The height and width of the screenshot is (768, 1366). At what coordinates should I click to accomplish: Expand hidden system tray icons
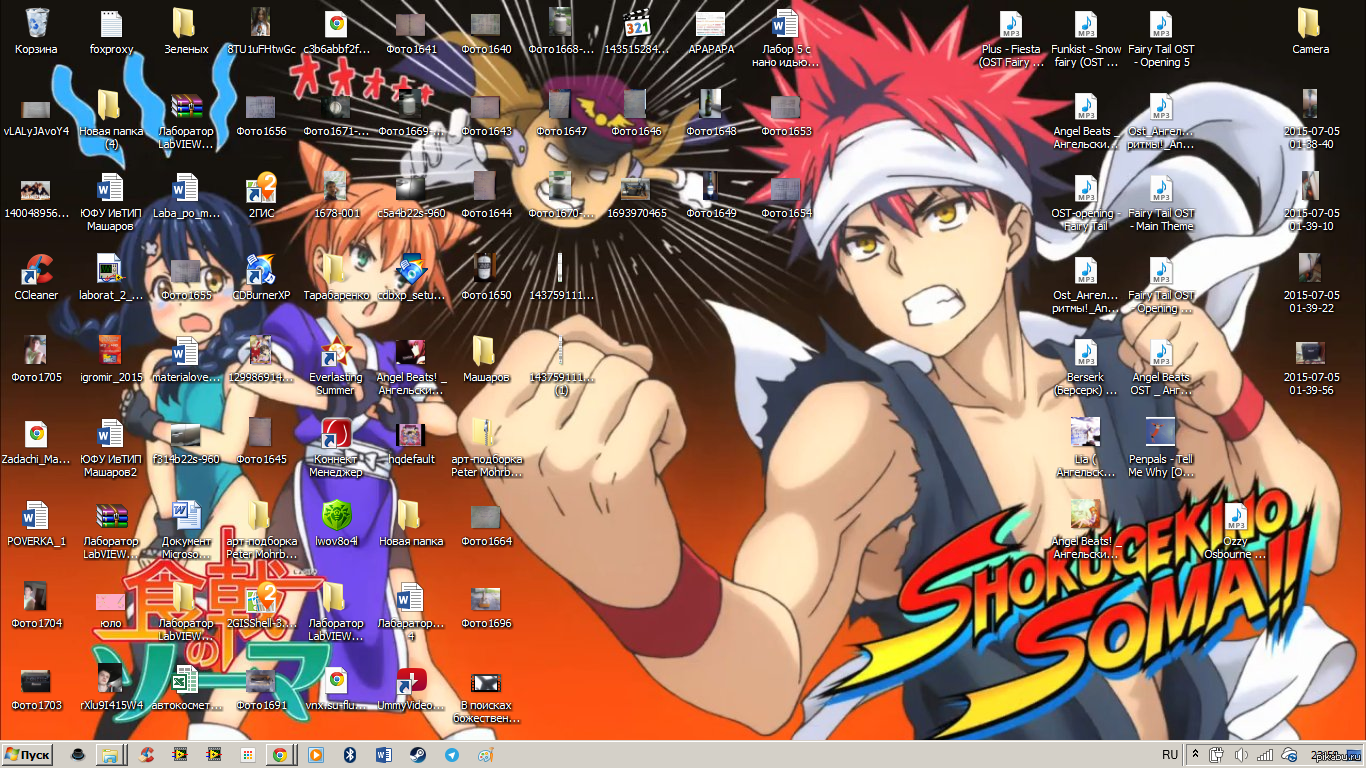coord(1195,755)
